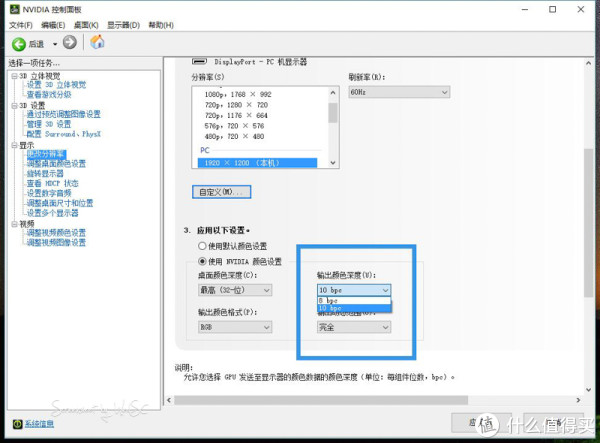Open the Home page icon

97,42
